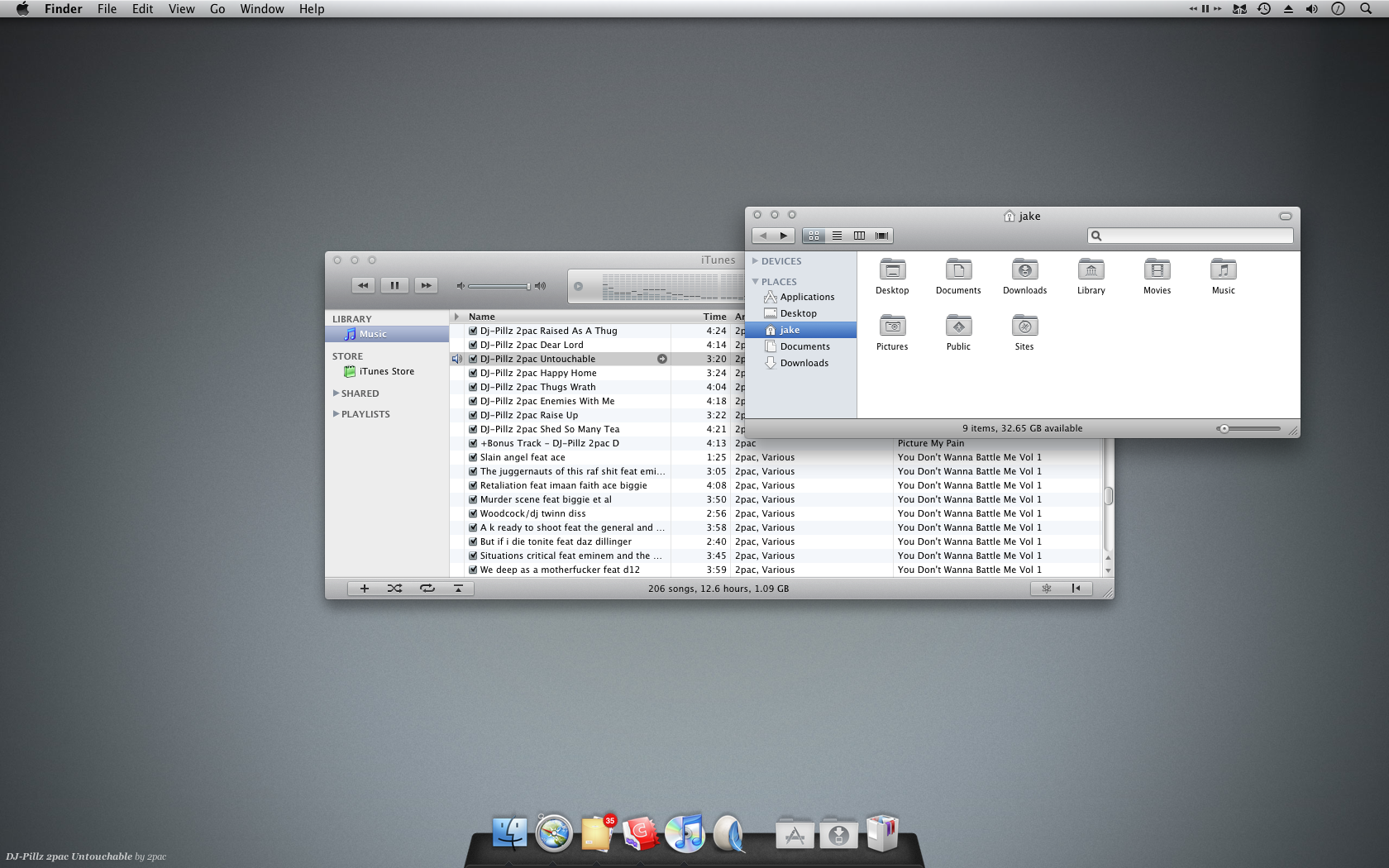The width and height of the screenshot is (1389, 868).
Task: Open iTunes from the Dock
Action: [685, 832]
